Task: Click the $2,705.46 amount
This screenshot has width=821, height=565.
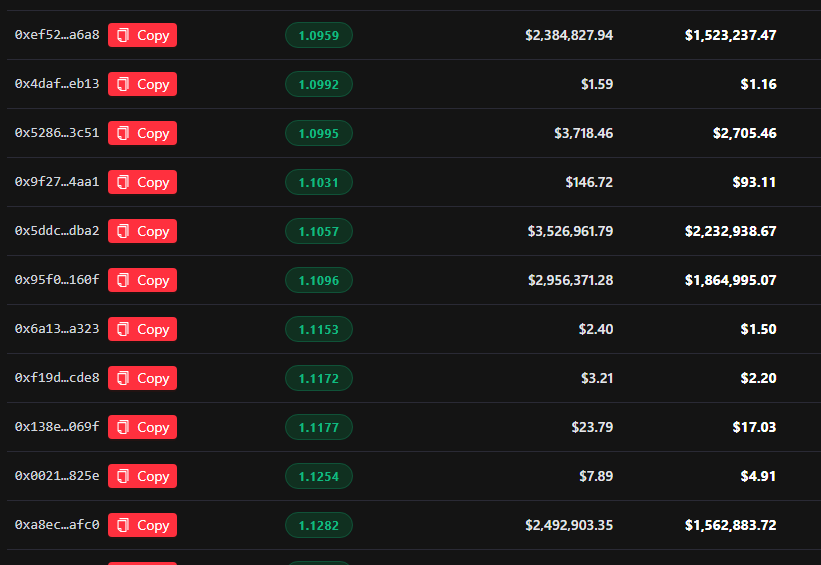Action: coord(745,133)
